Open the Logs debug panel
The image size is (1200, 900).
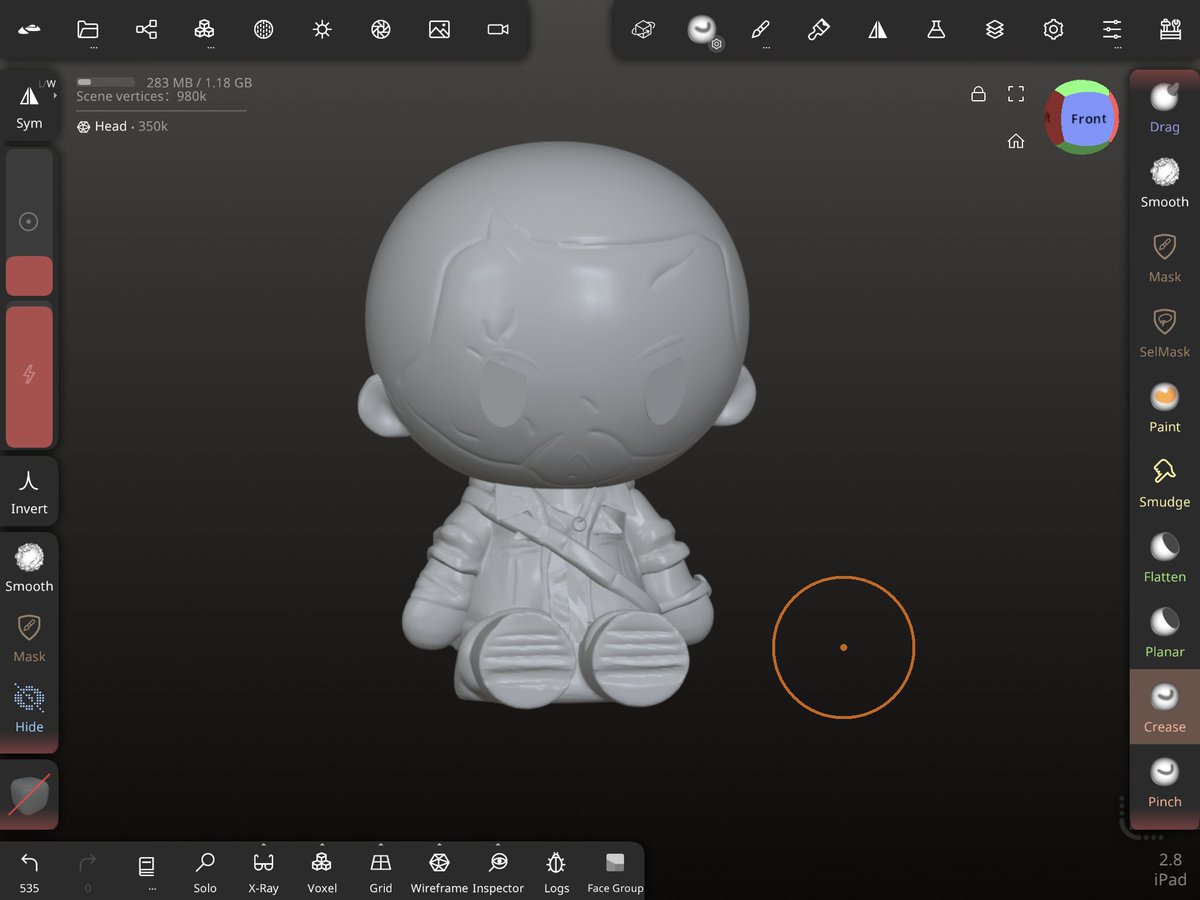556,871
